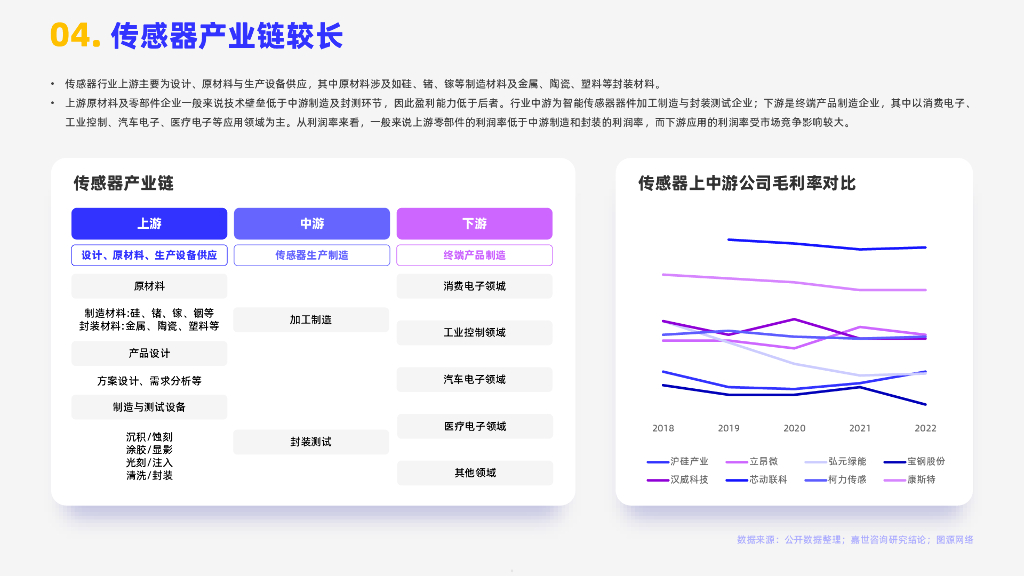Viewport: 1024px width, 576px height.
Task: Click the '光刻/注入' line
Action: tap(149, 462)
